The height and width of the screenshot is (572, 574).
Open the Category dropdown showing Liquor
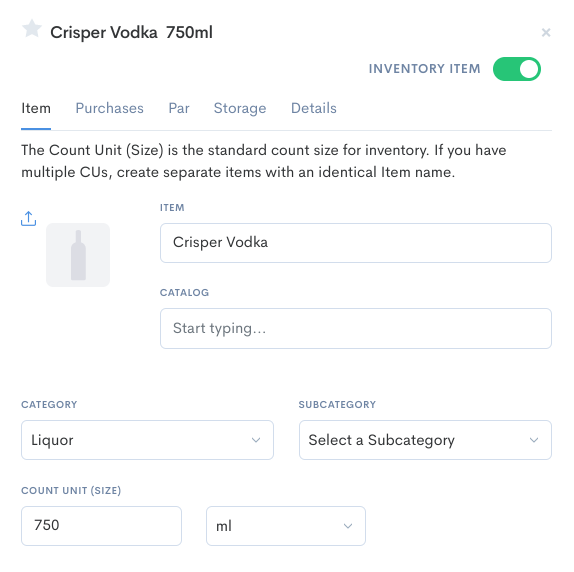coord(148,440)
